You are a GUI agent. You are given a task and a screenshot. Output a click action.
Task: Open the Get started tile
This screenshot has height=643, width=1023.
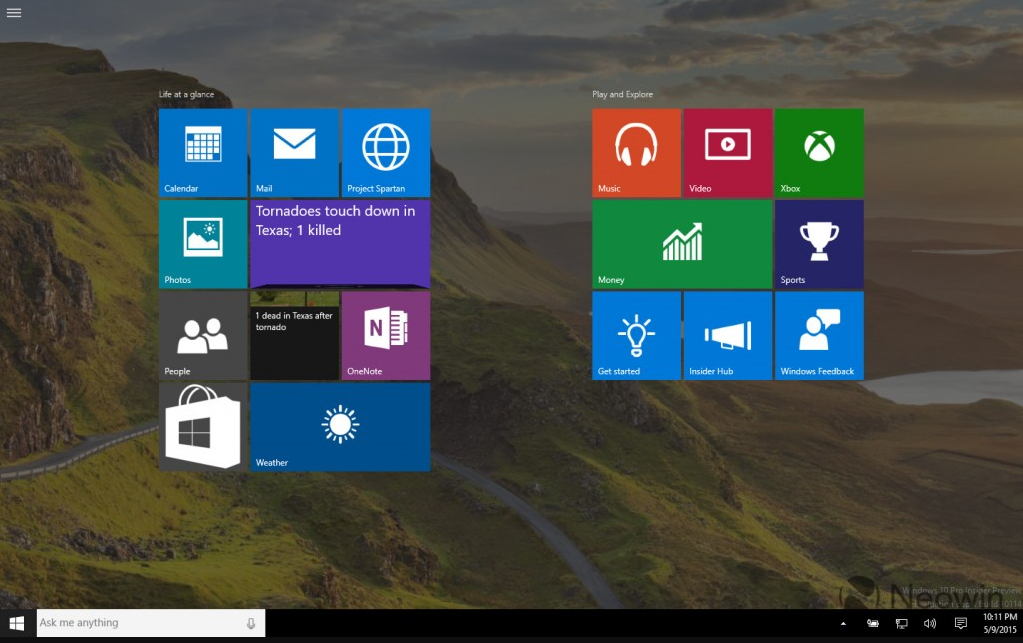coord(636,335)
